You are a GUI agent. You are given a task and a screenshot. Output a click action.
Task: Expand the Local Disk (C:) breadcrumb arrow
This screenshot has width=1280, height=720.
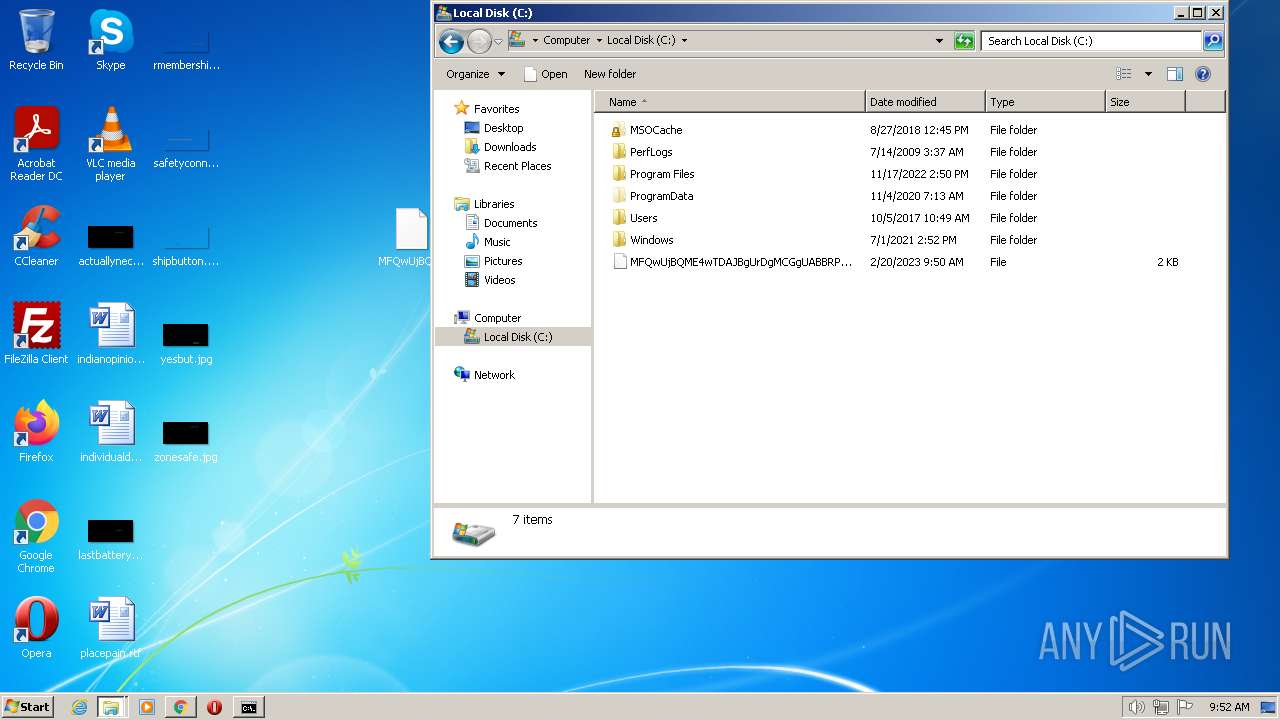(x=684, y=41)
